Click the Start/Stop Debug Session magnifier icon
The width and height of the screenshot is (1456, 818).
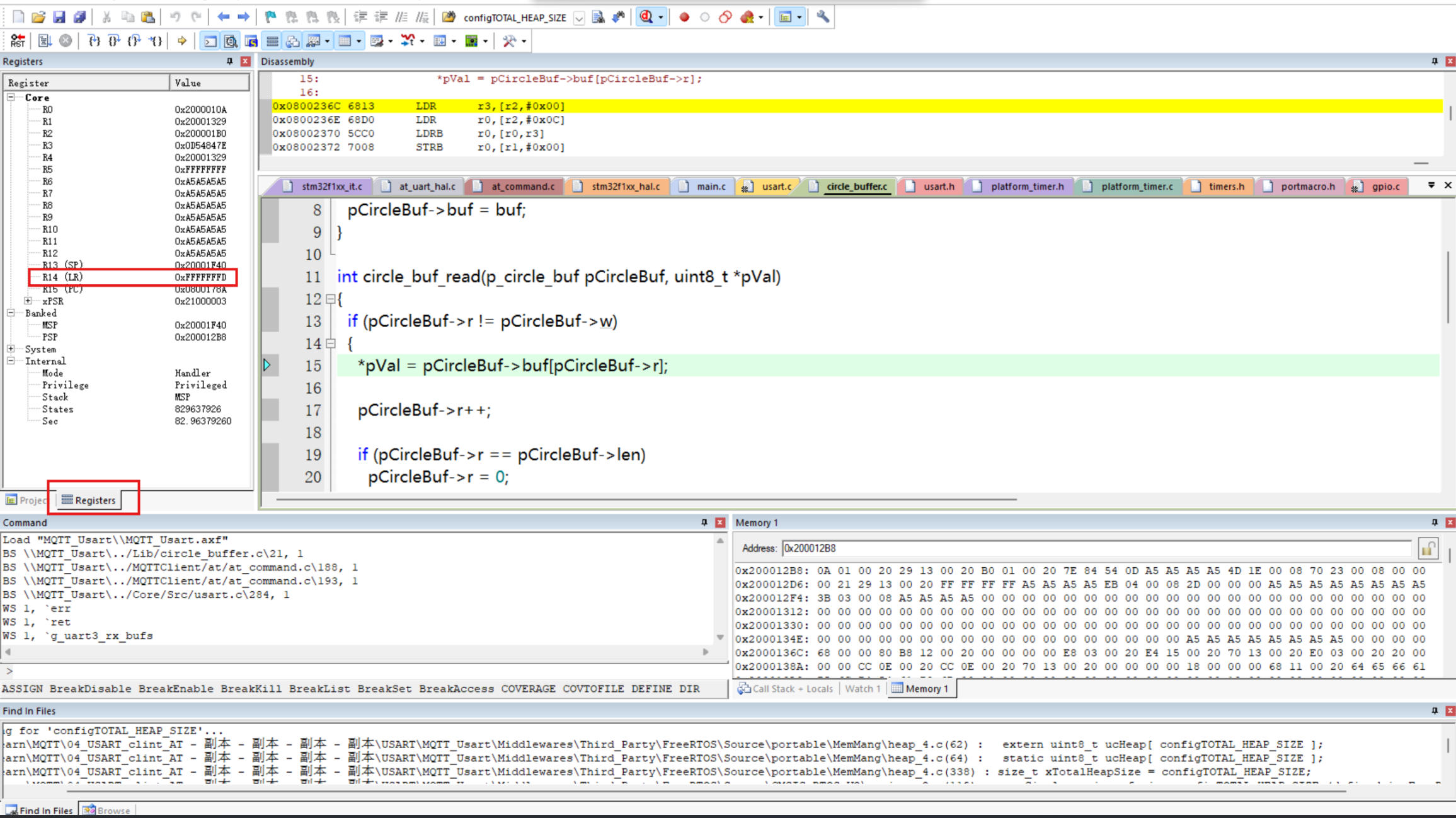tap(646, 17)
